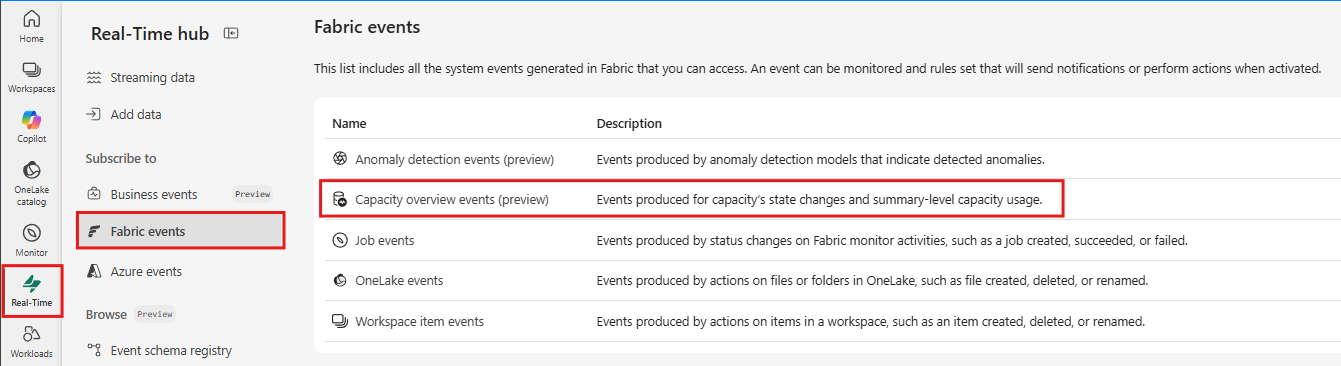The height and width of the screenshot is (366, 1341).
Task: Click the Business events icon
Action: [x=94, y=194]
